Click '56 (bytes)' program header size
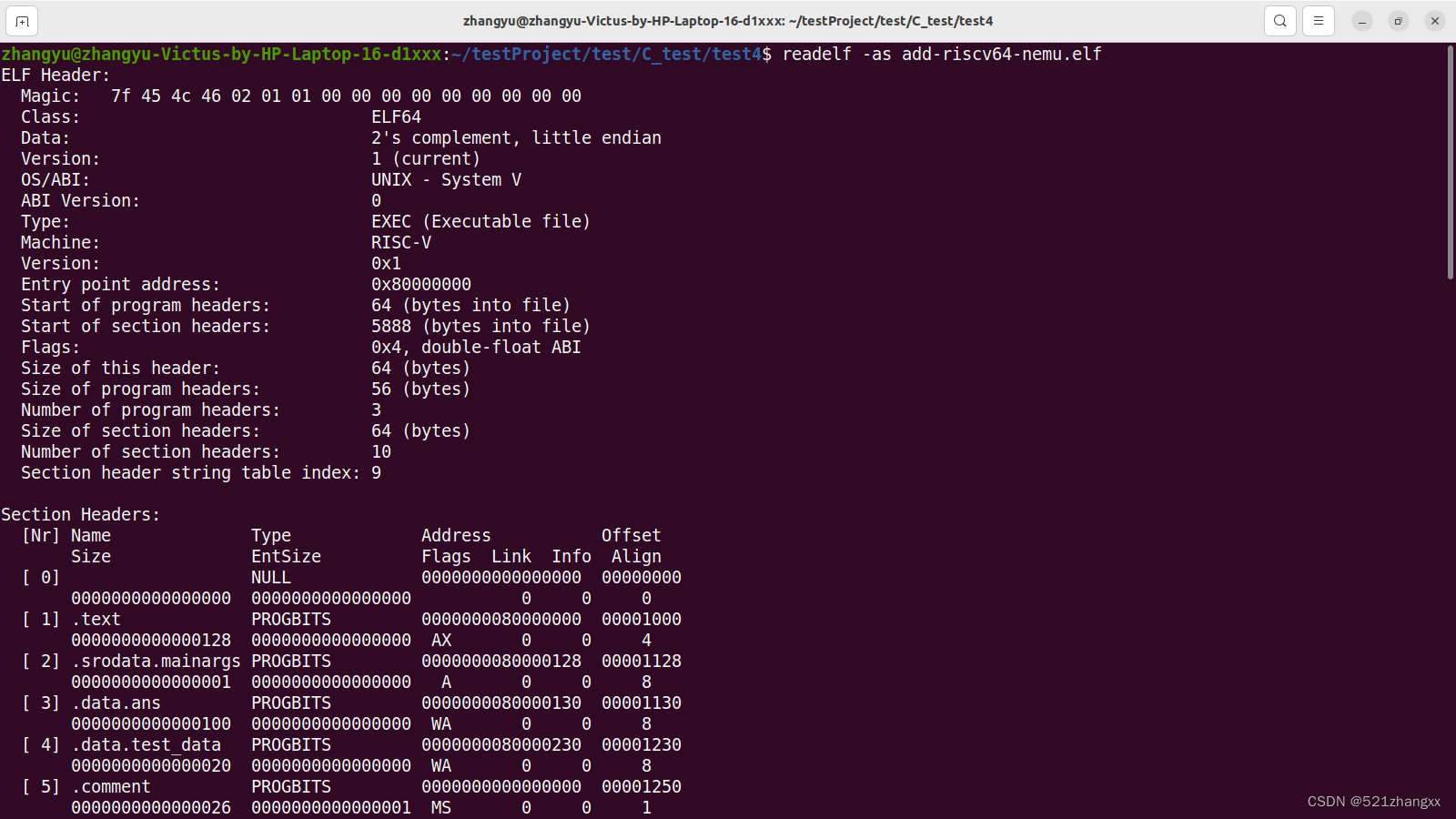This screenshot has height=819, width=1456. coord(421,389)
